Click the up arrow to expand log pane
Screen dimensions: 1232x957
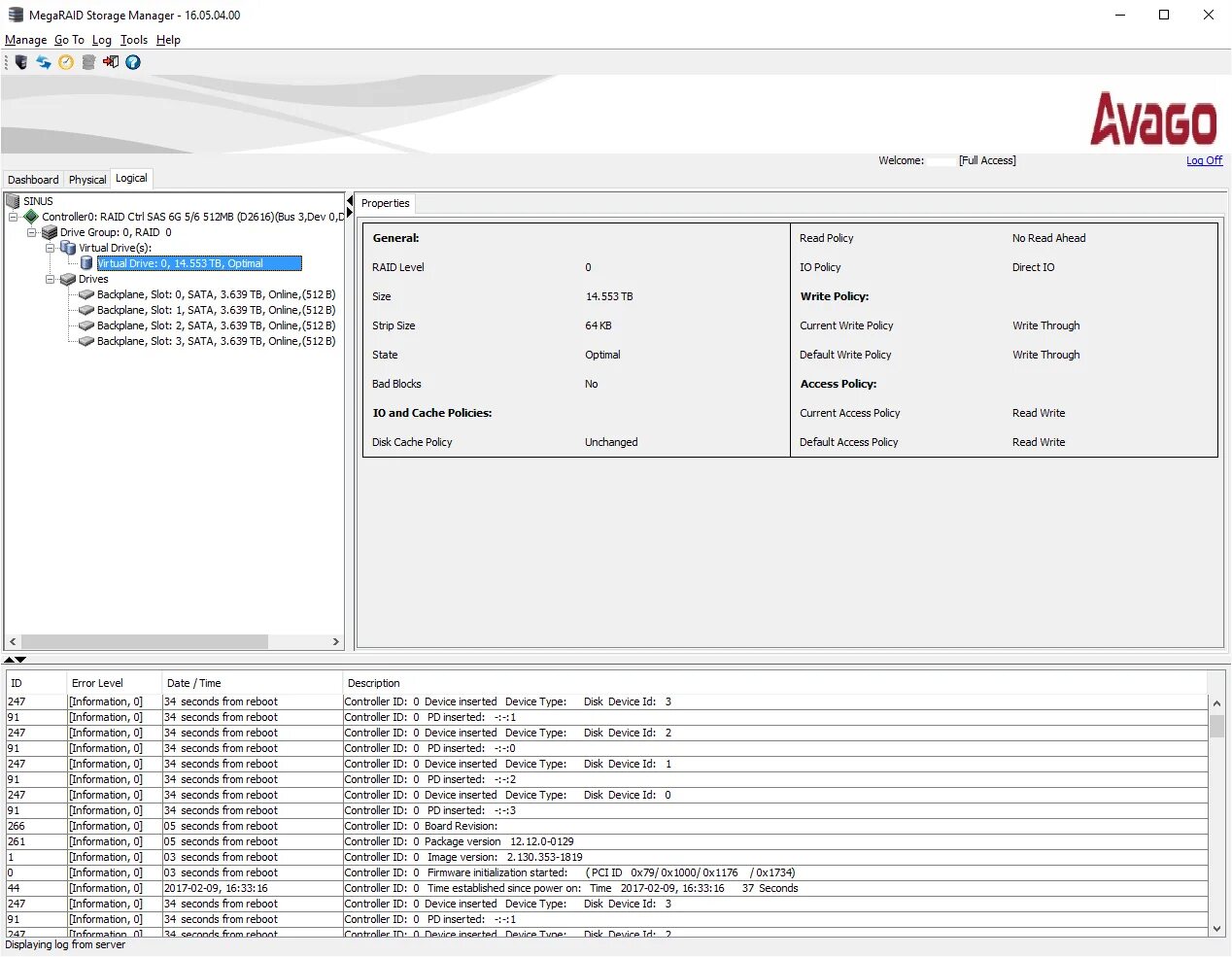point(10,660)
